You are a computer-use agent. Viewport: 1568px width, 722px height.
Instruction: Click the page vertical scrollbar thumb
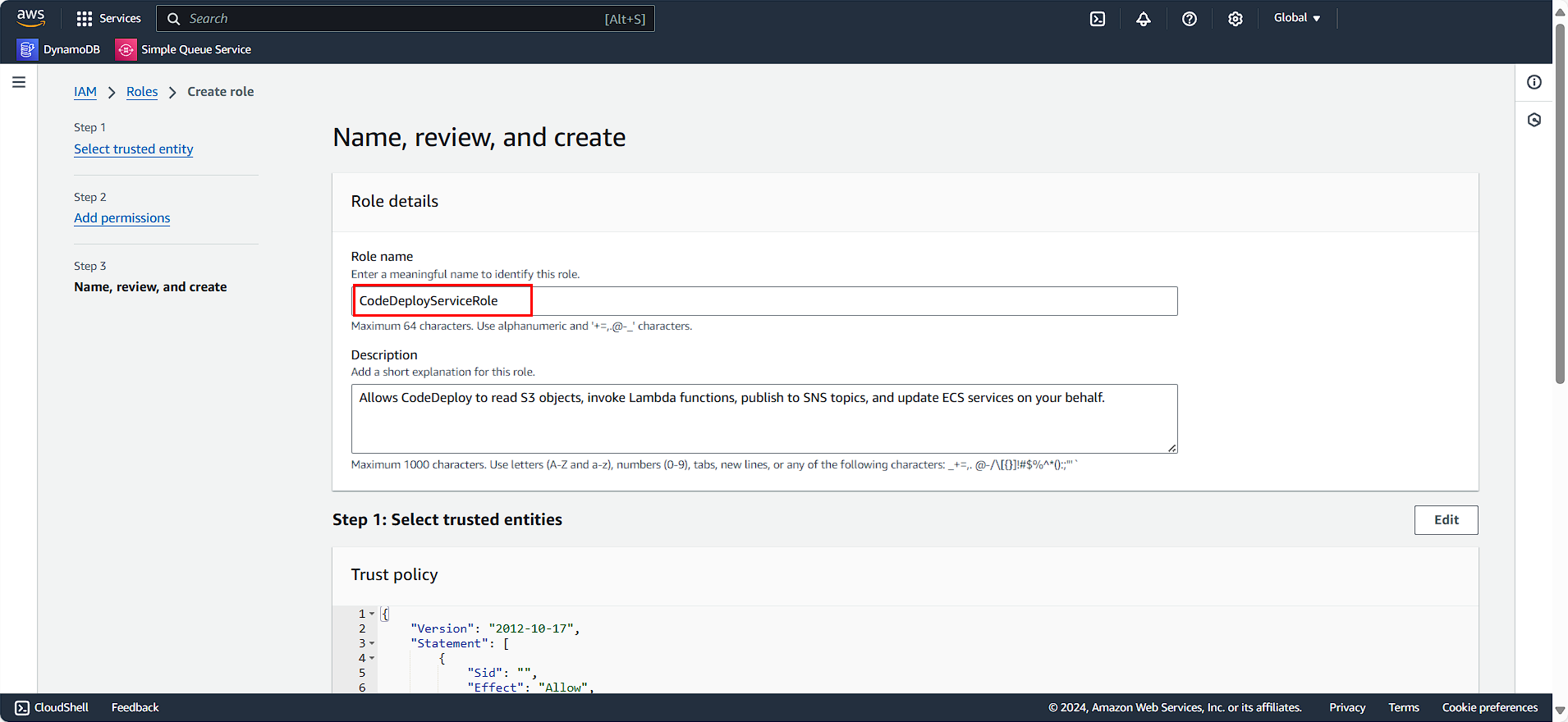(x=1561, y=203)
